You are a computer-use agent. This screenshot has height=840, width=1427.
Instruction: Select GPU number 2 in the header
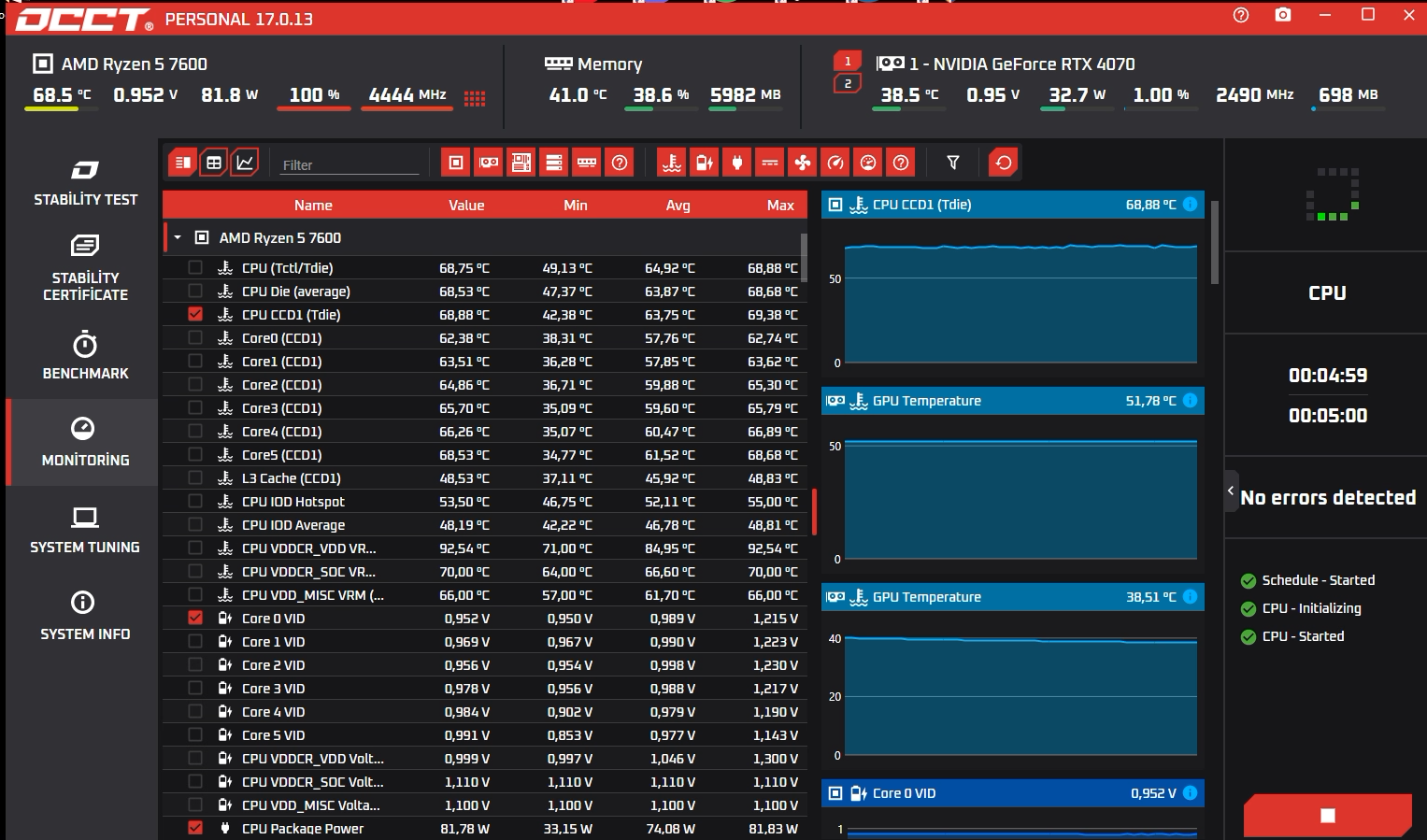tap(848, 84)
